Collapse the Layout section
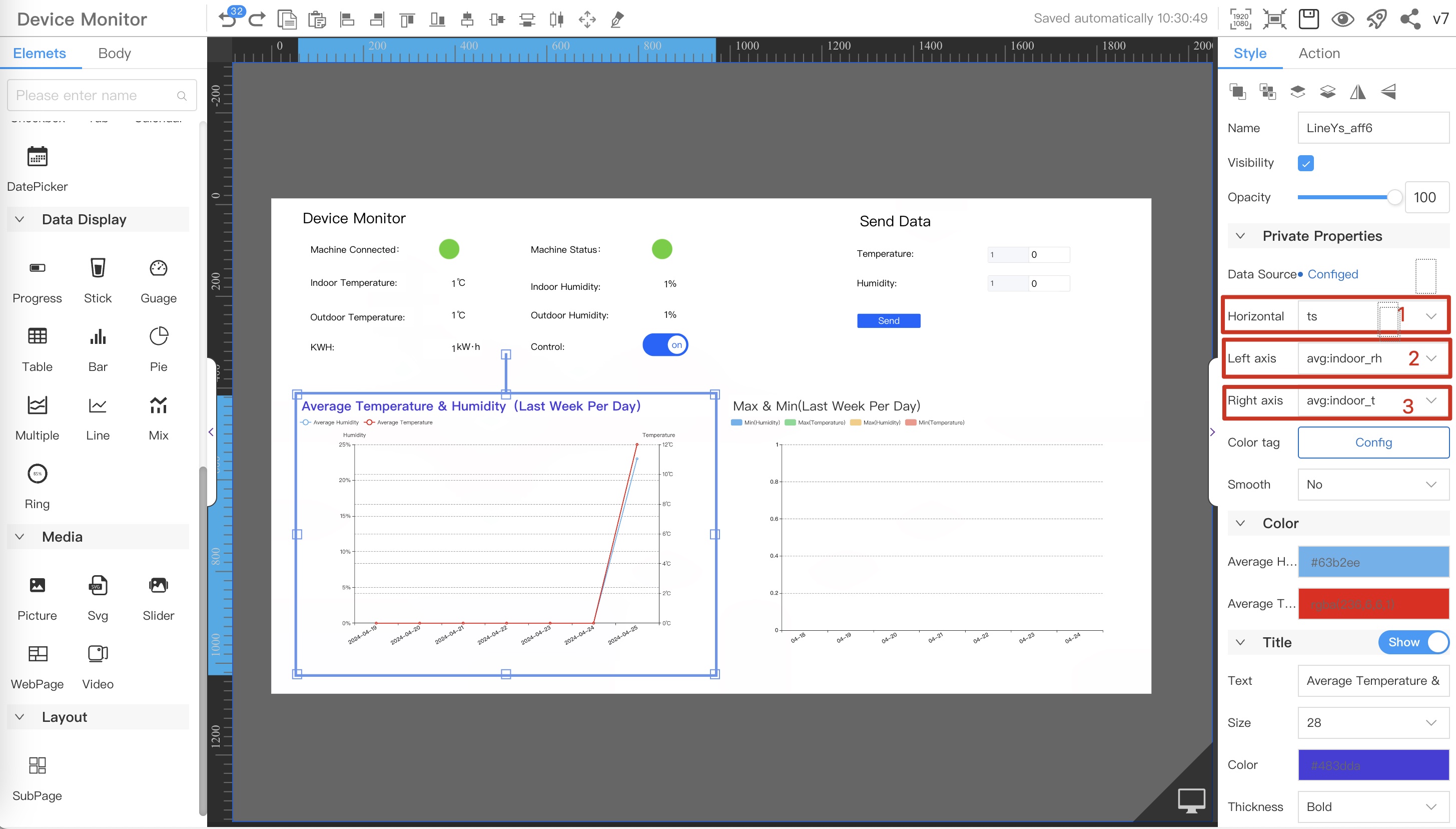The width and height of the screenshot is (1456, 829). pos(20,717)
